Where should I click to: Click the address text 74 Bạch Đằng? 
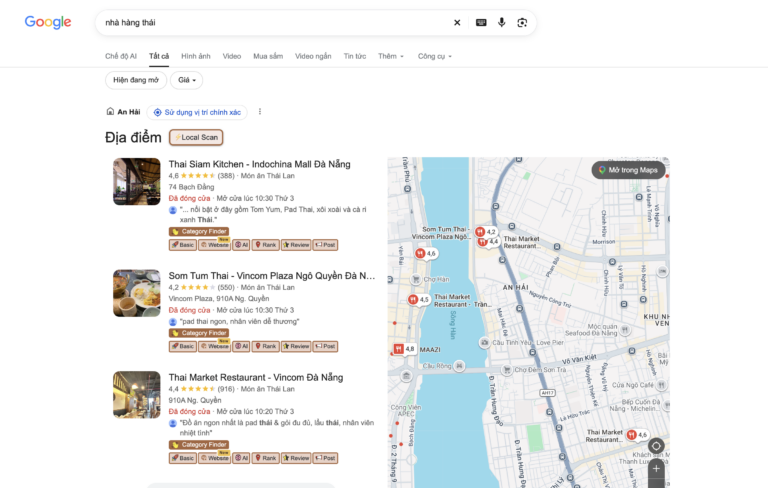(x=192, y=187)
